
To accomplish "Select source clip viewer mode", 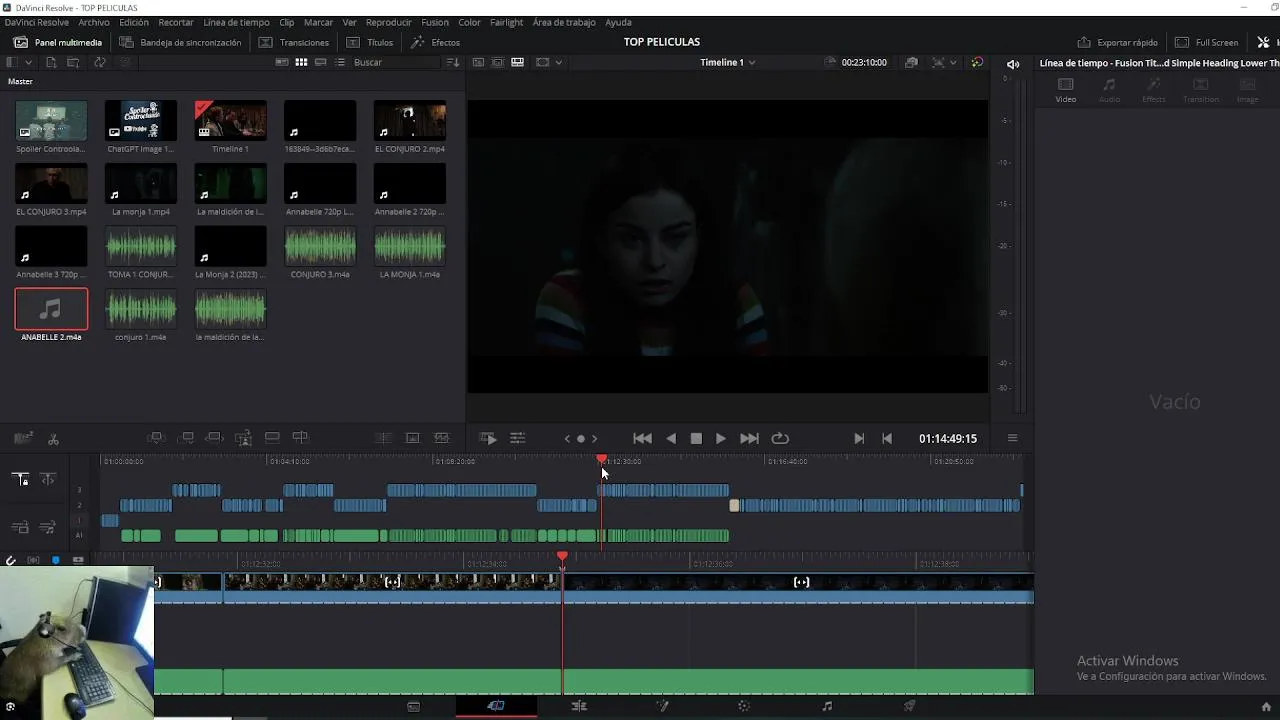I will click(x=478, y=62).
